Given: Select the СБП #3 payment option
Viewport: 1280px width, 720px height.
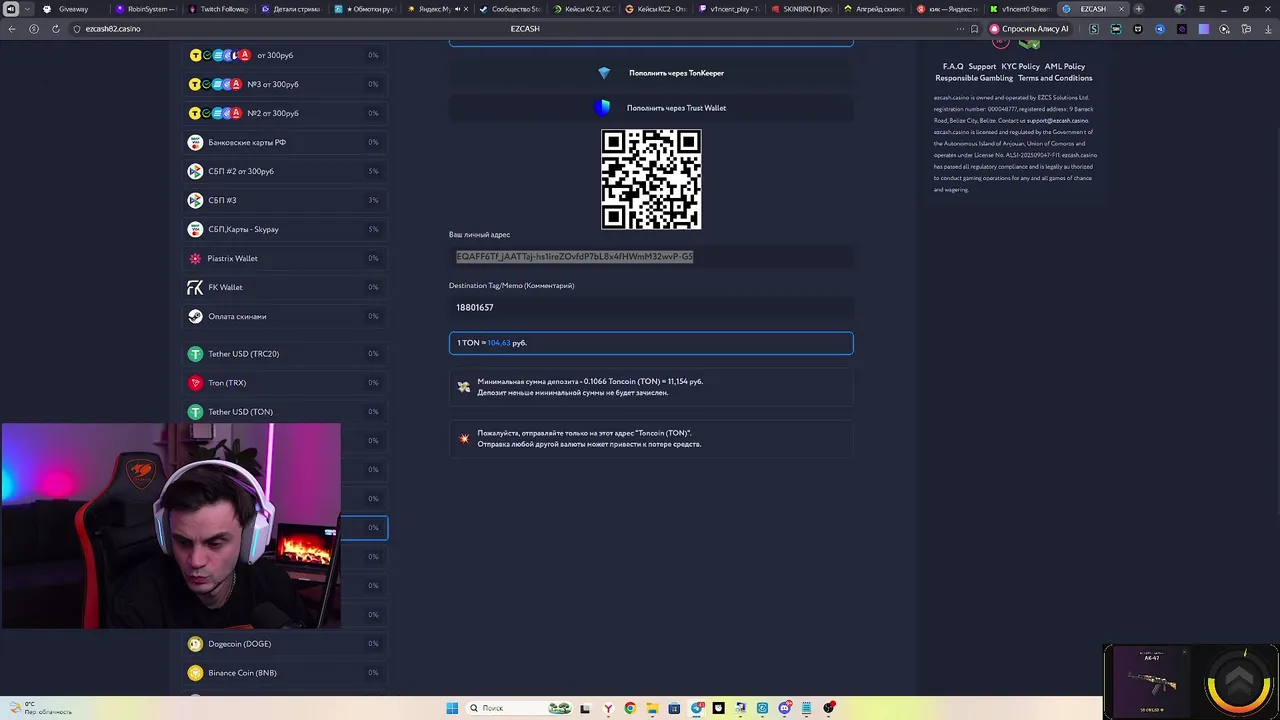Looking at the screenshot, I should (284, 200).
